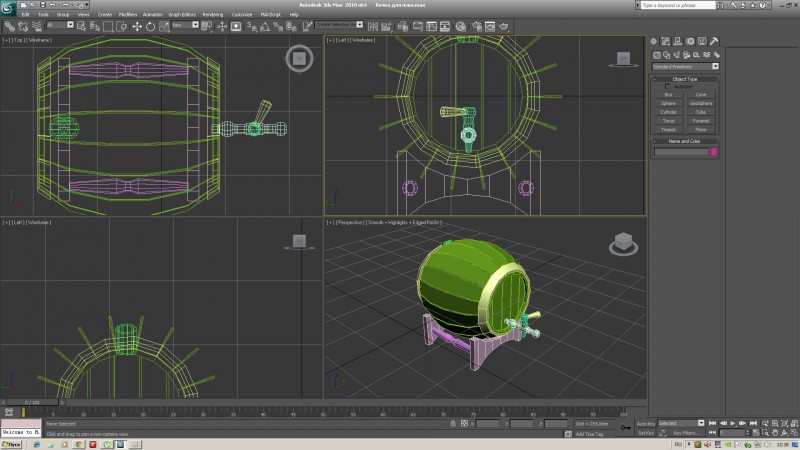Image resolution: width=800 pixels, height=450 pixels.
Task: Enable the AutoGrid checkbox
Action: (668, 87)
